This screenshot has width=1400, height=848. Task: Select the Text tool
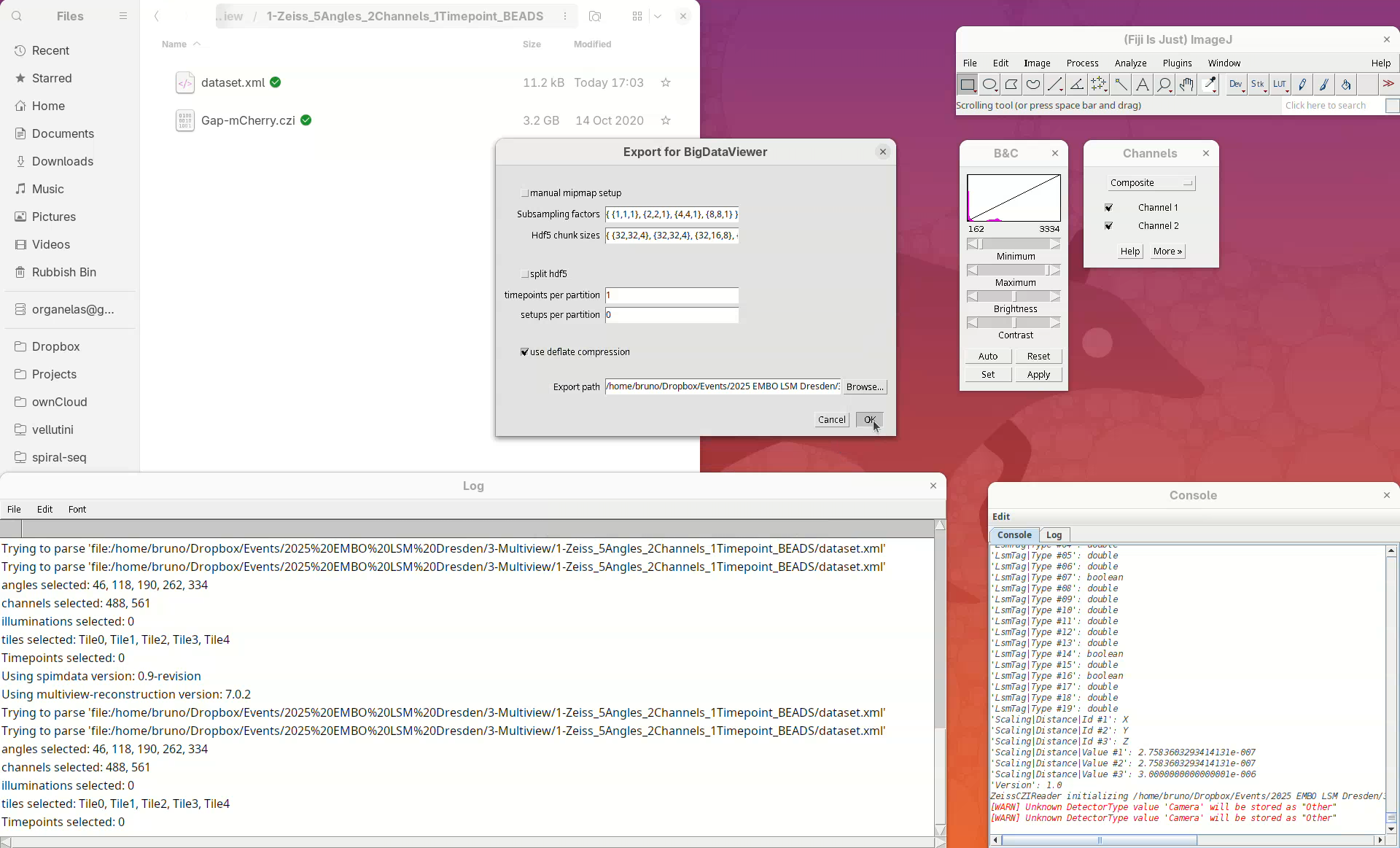(x=1143, y=85)
